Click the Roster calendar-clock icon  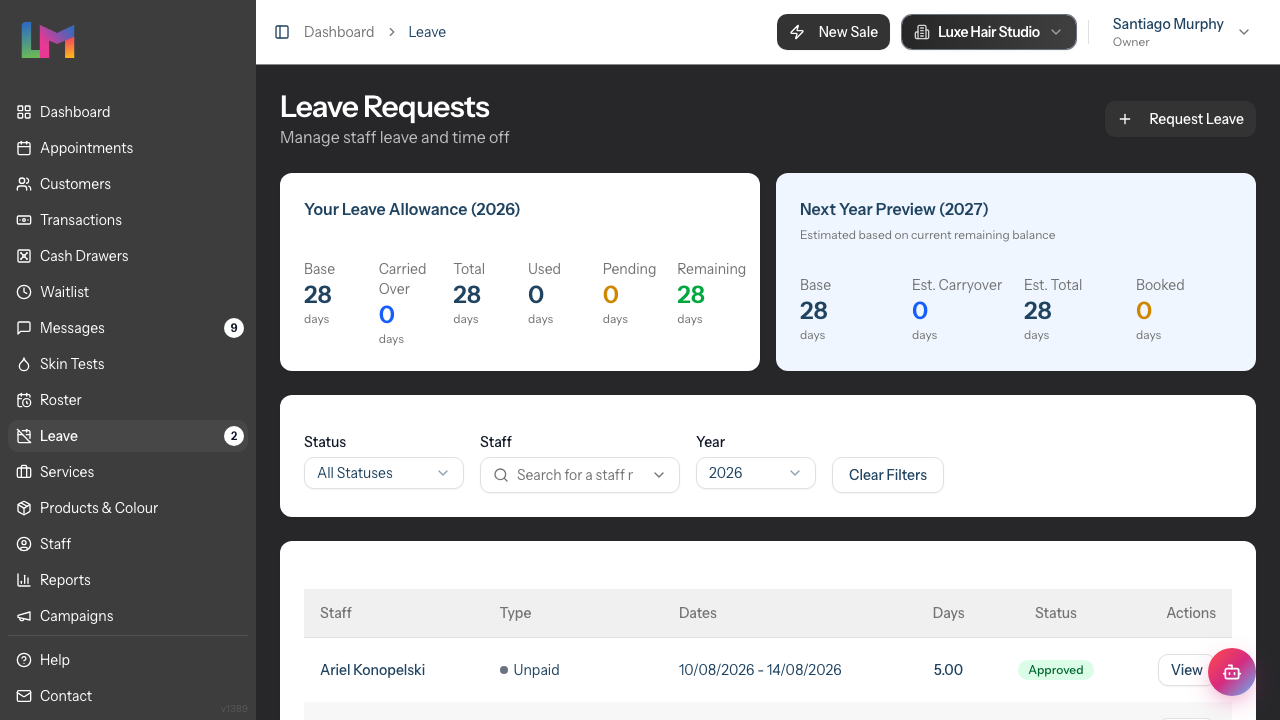point(24,400)
